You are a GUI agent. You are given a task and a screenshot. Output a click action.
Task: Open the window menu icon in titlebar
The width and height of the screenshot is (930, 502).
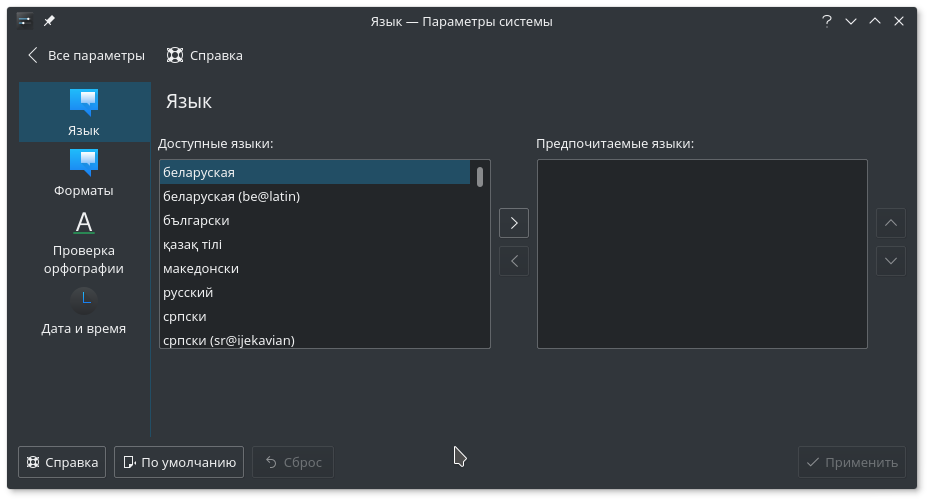click(24, 21)
